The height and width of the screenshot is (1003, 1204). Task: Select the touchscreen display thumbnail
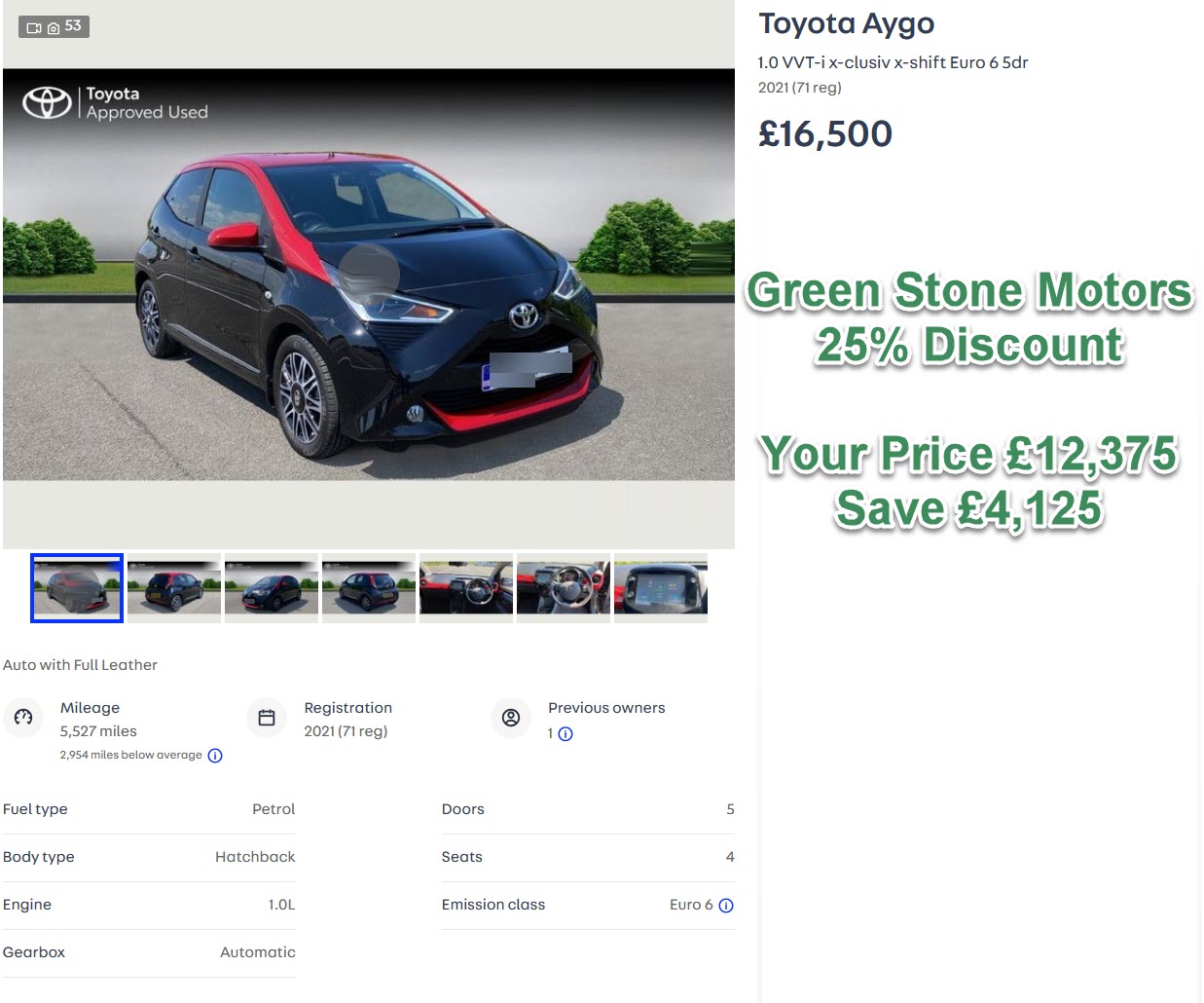661,588
